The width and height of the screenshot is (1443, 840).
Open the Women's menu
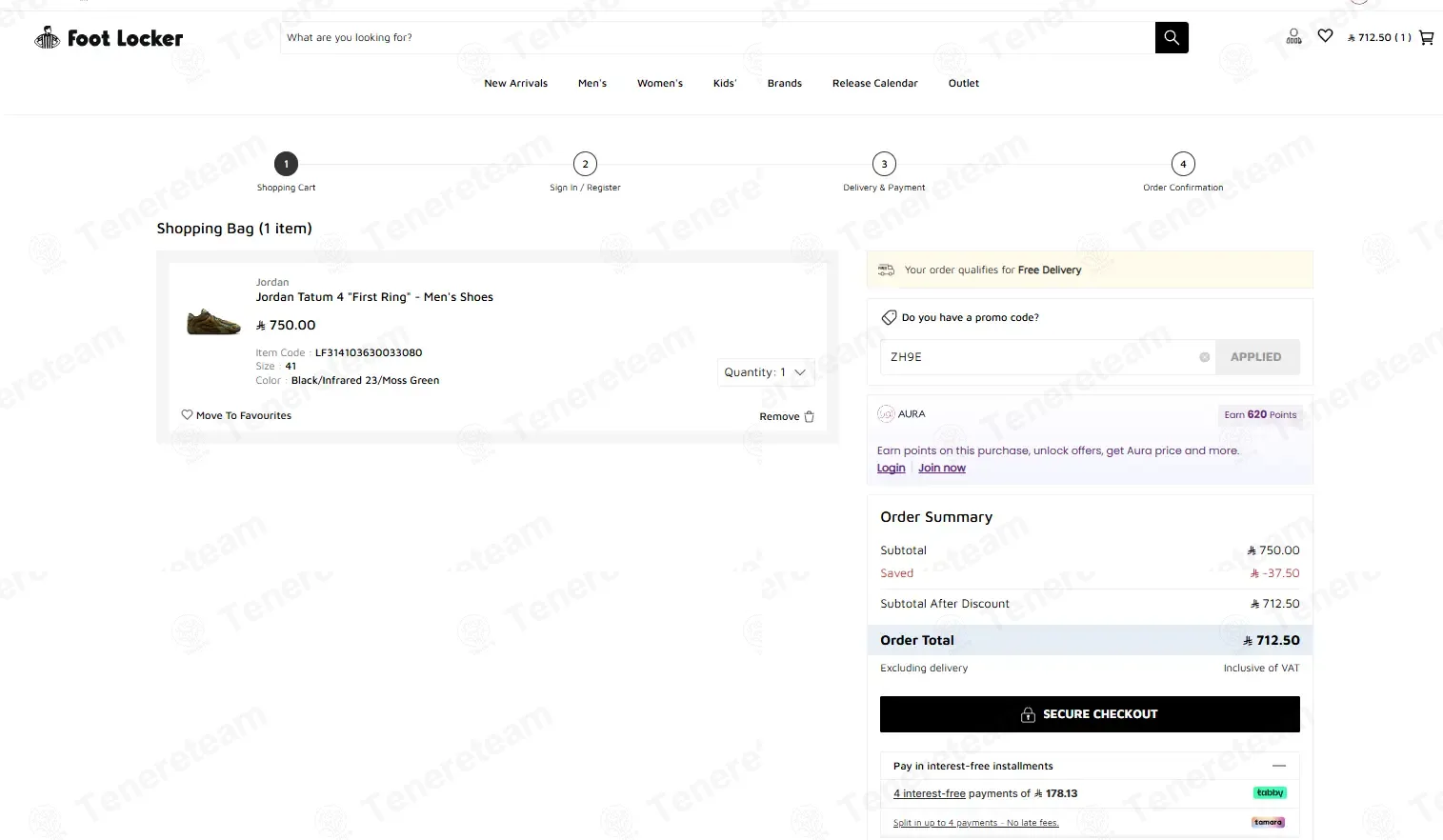coord(660,84)
